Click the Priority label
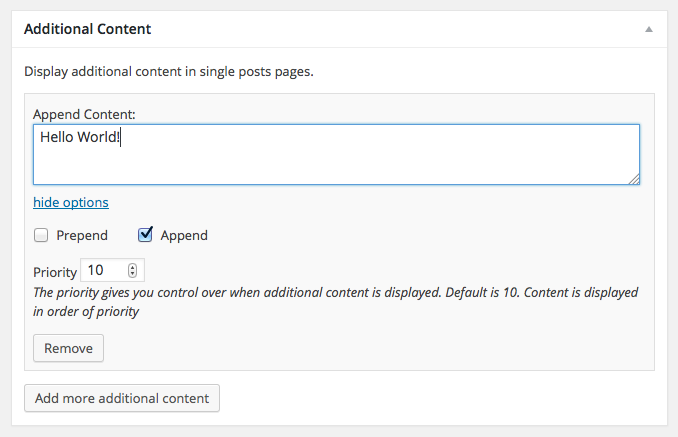The width and height of the screenshot is (678, 437). point(55,271)
